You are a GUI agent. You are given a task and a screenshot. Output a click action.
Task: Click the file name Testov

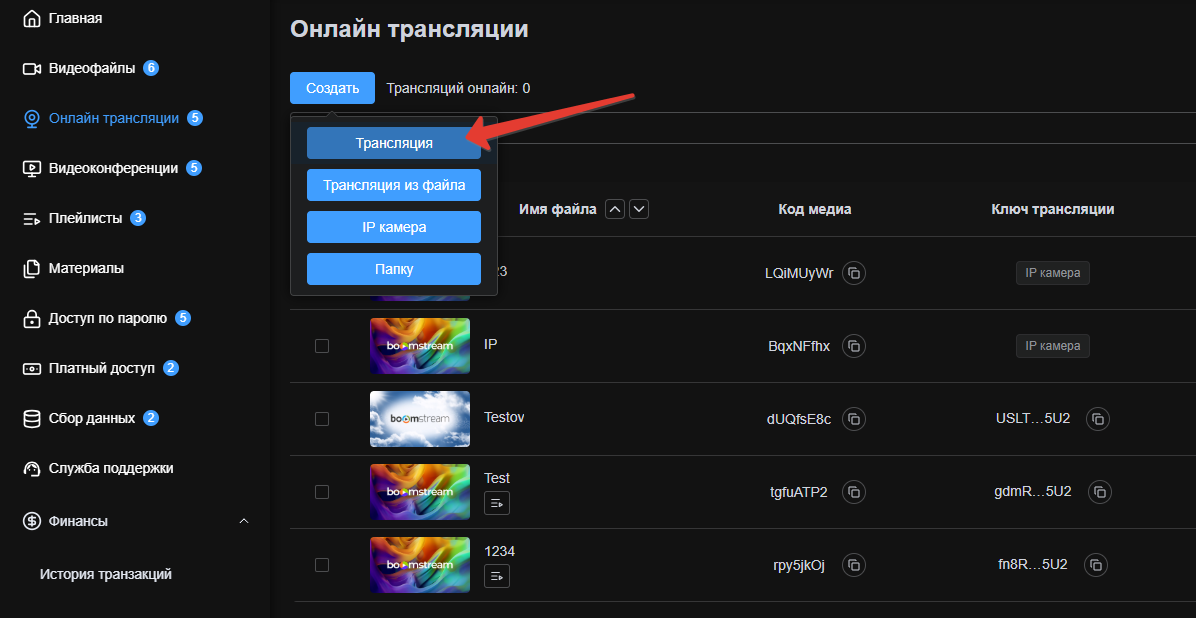coord(504,417)
